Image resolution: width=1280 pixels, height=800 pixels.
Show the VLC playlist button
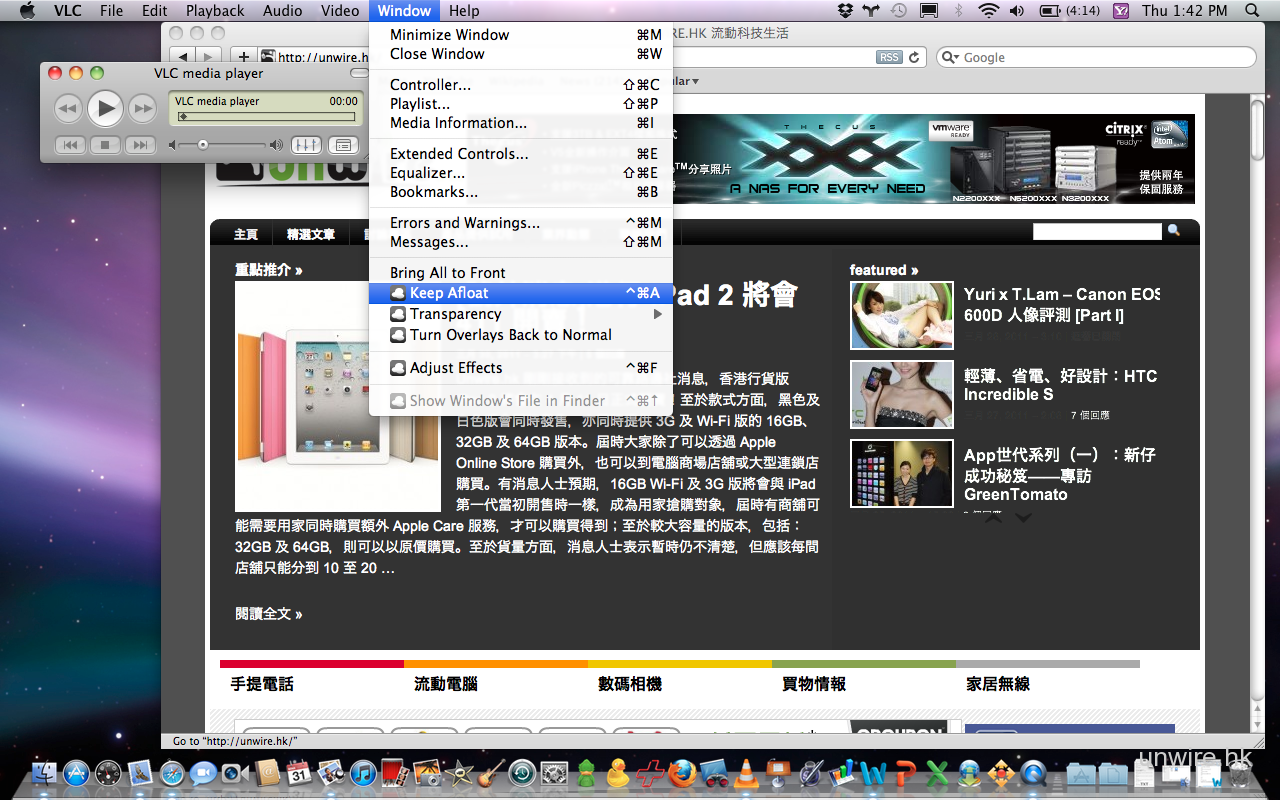[343, 145]
